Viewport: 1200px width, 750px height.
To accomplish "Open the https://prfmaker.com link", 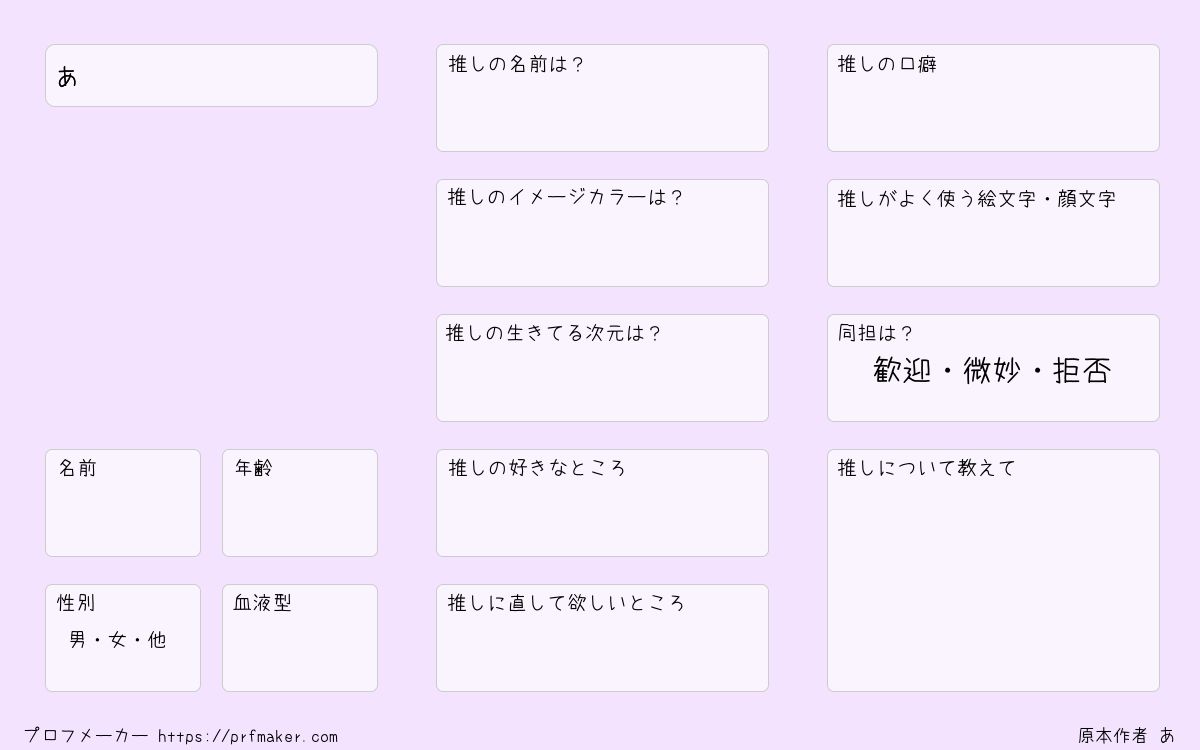I will coord(248,737).
